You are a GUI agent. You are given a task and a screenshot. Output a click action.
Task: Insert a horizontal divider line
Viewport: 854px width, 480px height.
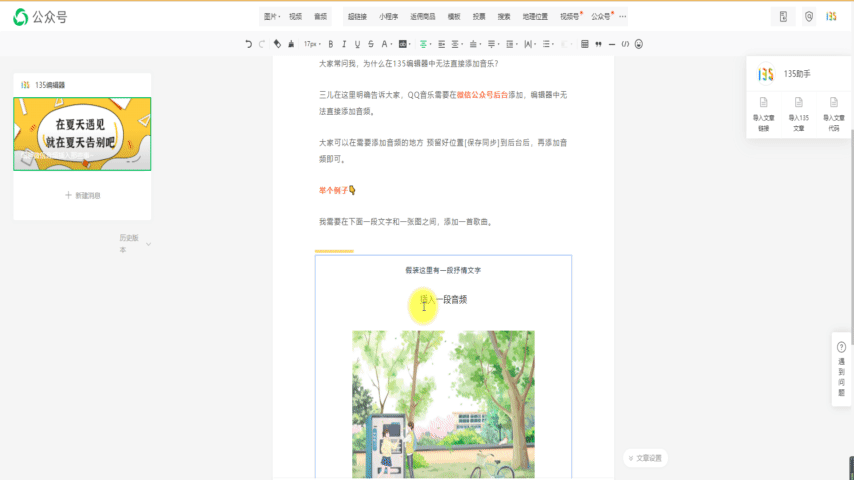(x=612, y=44)
